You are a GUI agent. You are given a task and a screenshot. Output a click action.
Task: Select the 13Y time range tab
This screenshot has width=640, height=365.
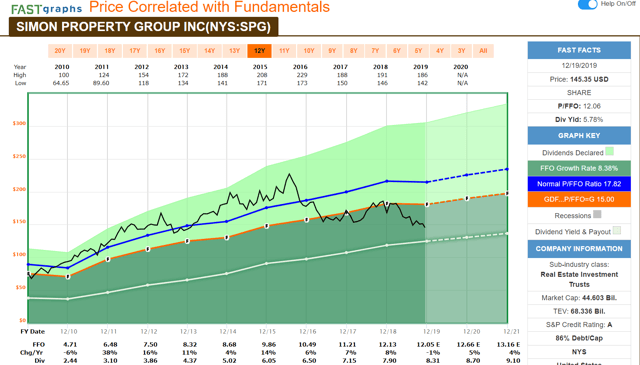[234, 51]
